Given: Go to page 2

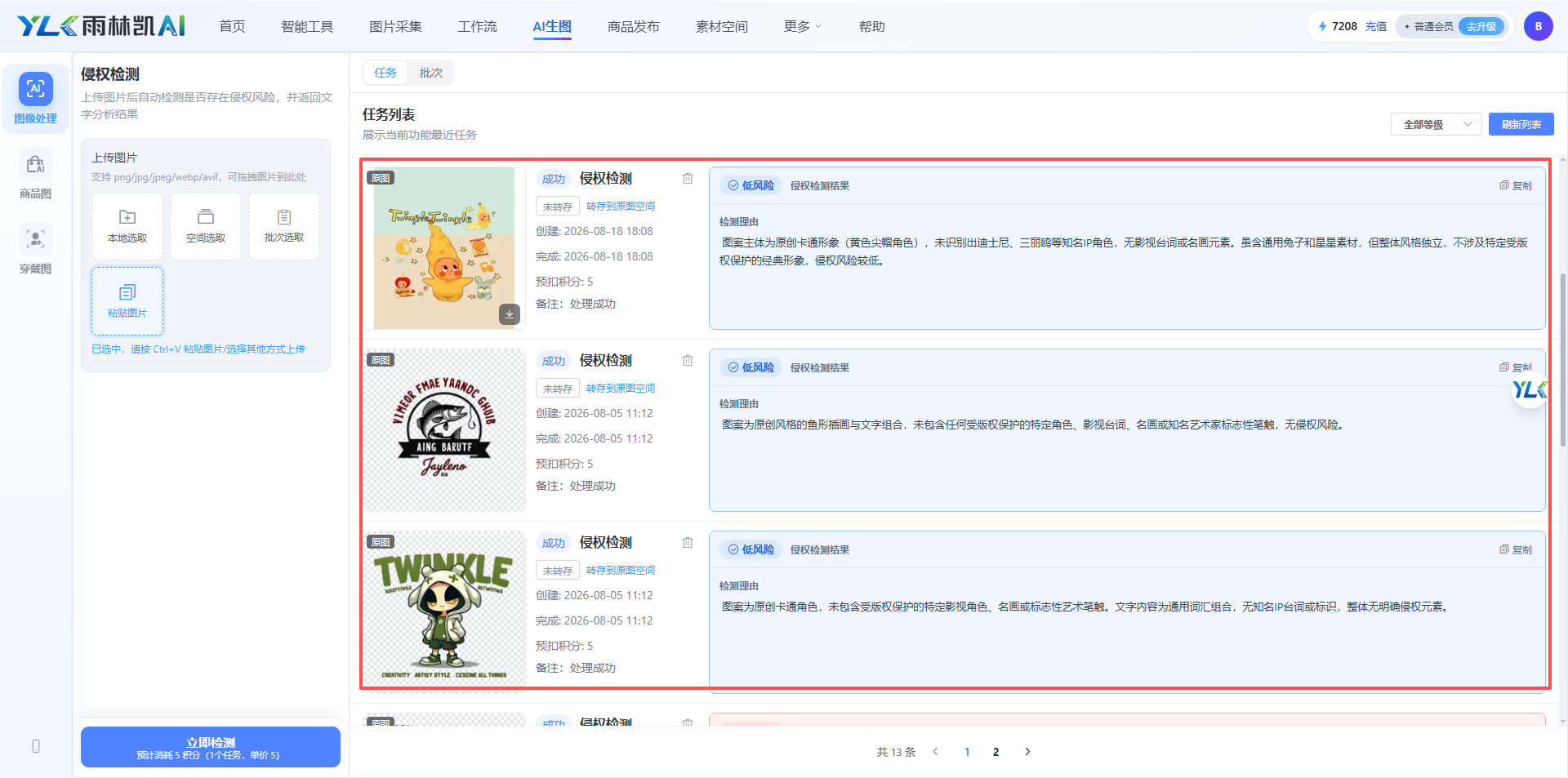Looking at the screenshot, I should pos(996,752).
